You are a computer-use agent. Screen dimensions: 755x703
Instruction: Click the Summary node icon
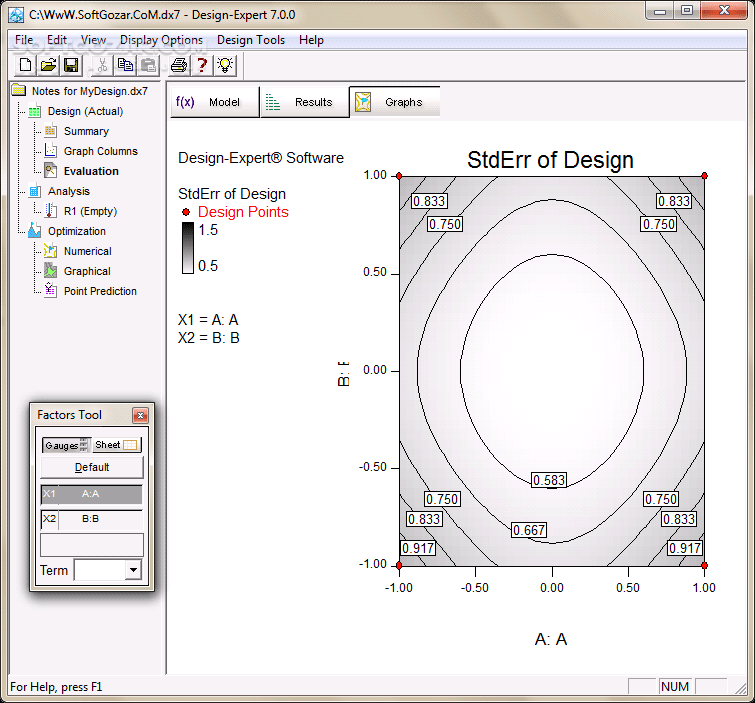pos(51,131)
